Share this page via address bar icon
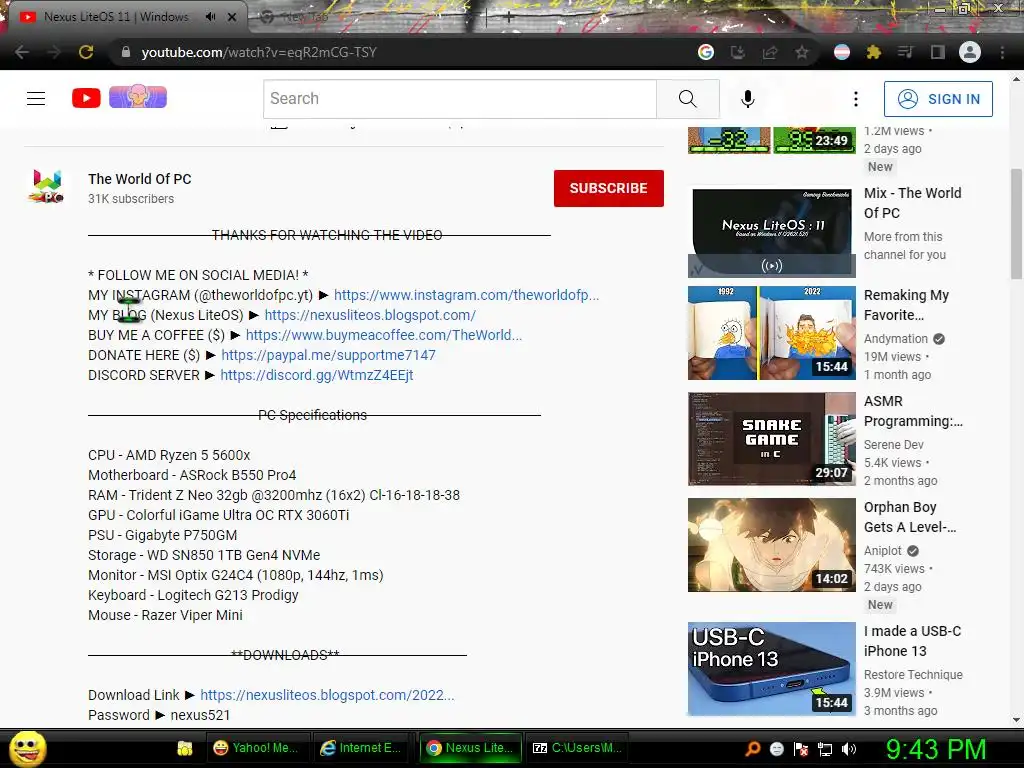Image resolution: width=1024 pixels, height=768 pixels. coord(770,52)
